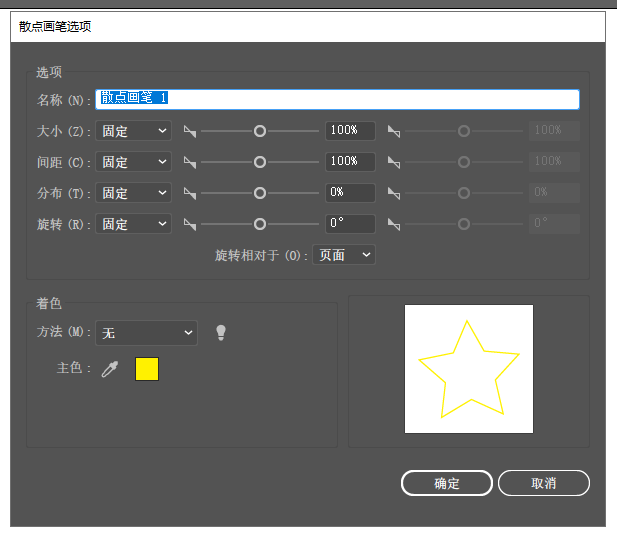
Task: Click the colorization tips lightbulb icon
Action: point(221,333)
